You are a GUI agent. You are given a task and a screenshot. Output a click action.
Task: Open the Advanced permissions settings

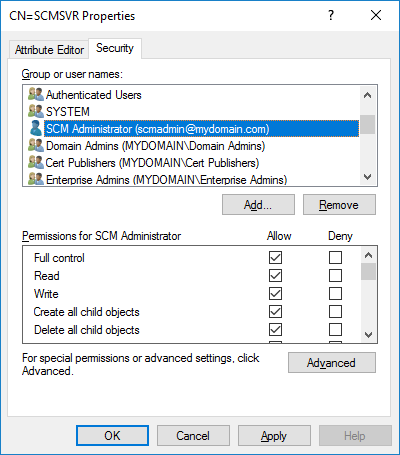[x=332, y=363]
